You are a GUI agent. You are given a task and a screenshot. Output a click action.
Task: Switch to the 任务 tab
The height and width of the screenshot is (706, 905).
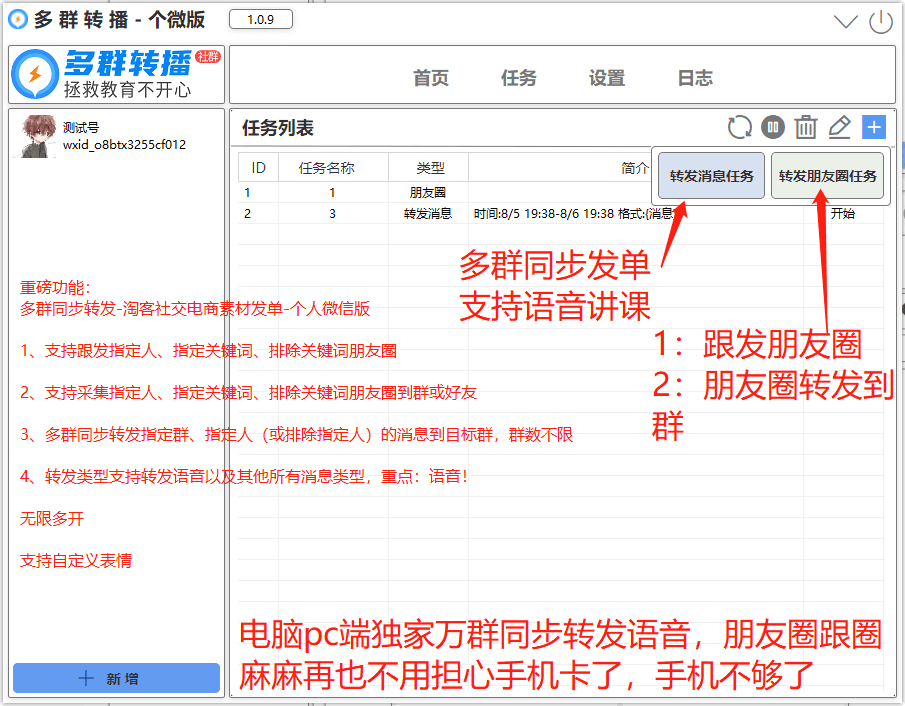(x=518, y=78)
